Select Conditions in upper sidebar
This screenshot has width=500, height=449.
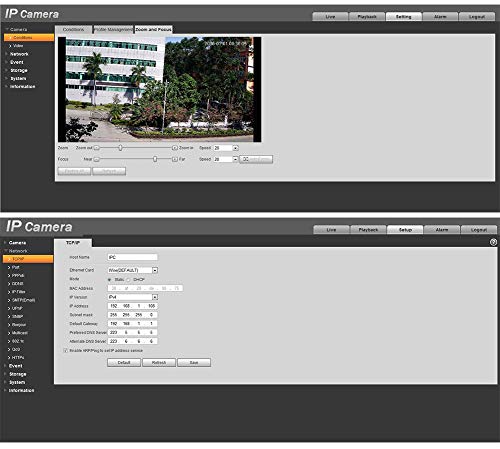[29, 37]
